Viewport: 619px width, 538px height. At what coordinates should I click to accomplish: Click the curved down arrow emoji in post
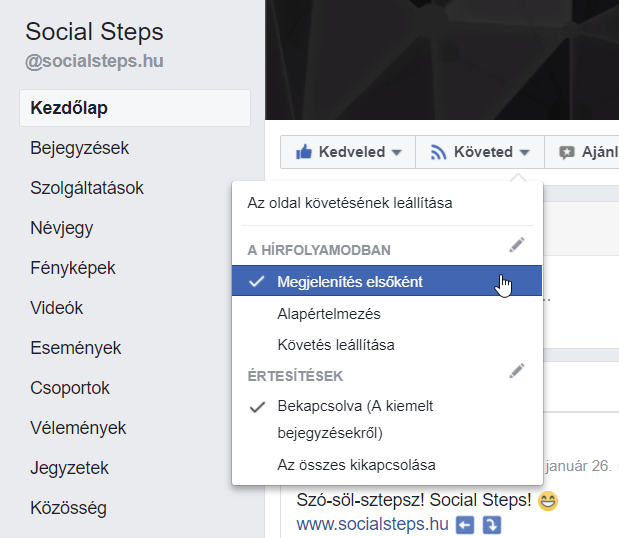click(491, 524)
